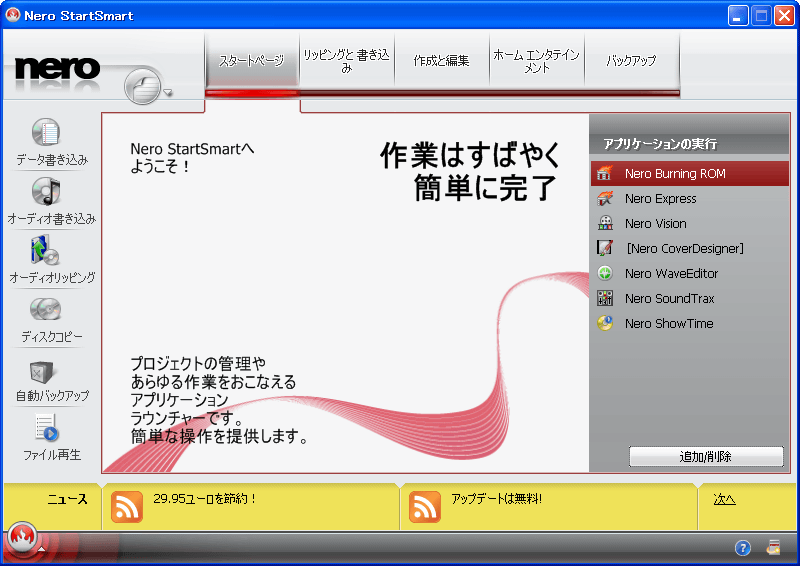This screenshot has width=800, height=566.
Task: Open the 29.95ユーロを節約！ news item
Action: click(204, 499)
